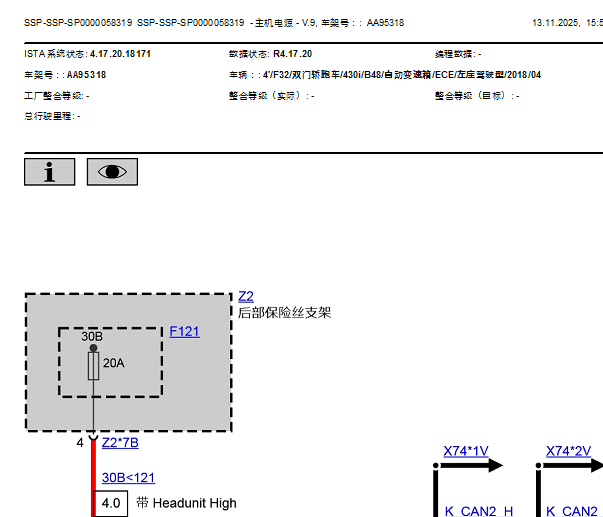Click the information 'i' icon button

[x=50, y=172]
